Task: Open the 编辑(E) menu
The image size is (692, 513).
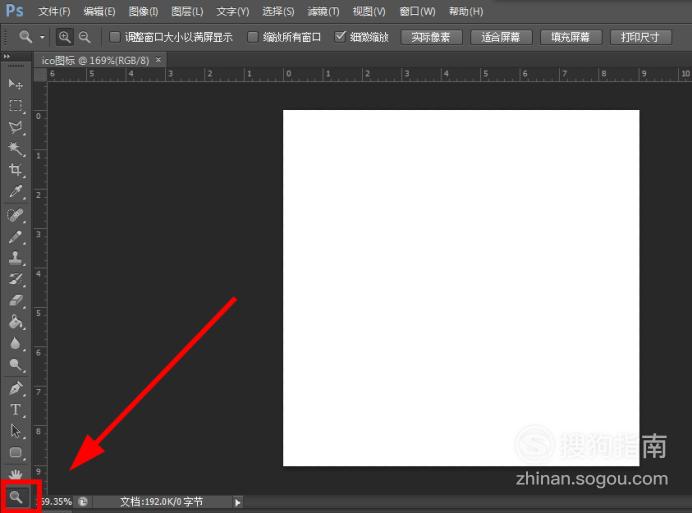Action: pos(99,11)
